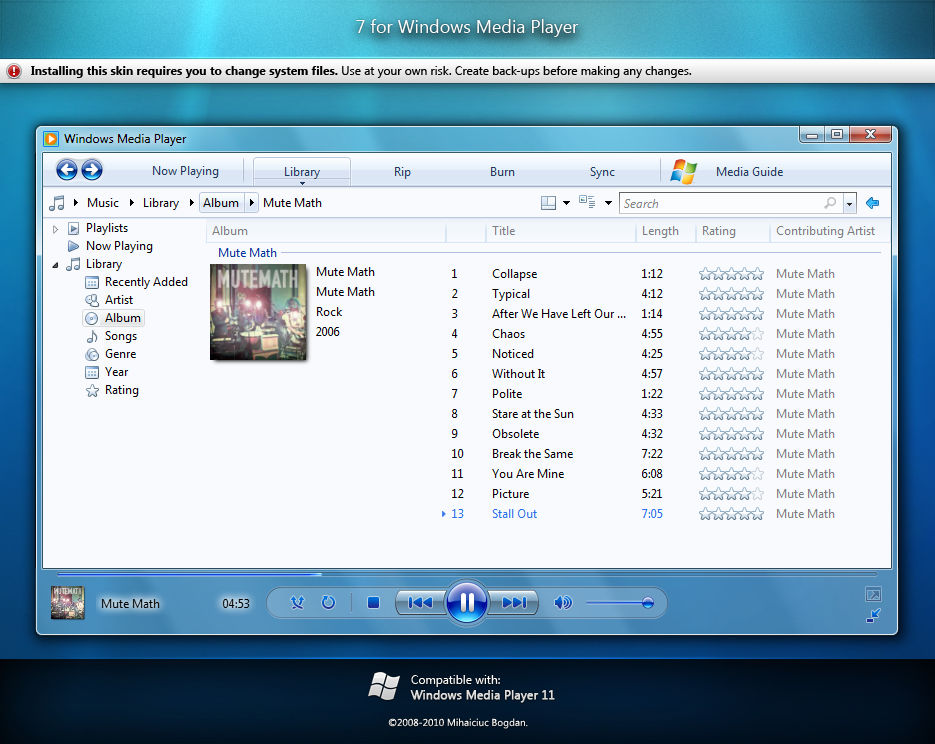
Task: Click the layout options icon
Action: point(548,203)
